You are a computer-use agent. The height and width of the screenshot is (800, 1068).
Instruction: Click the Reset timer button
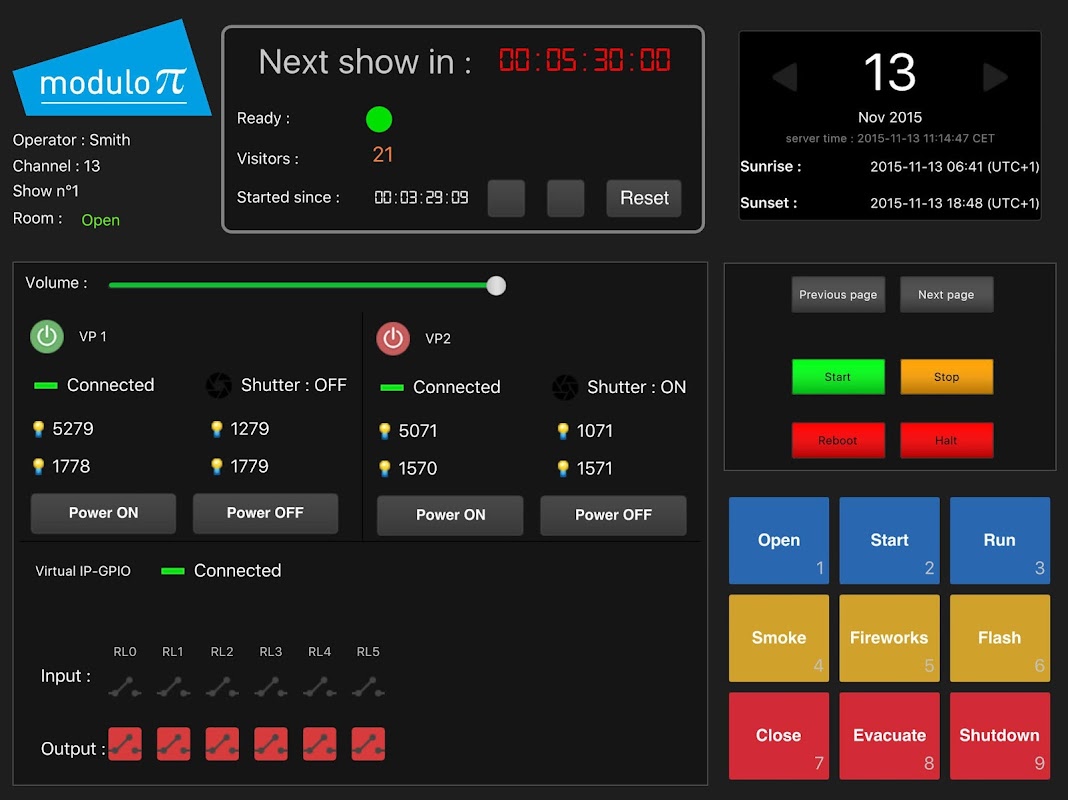644,198
